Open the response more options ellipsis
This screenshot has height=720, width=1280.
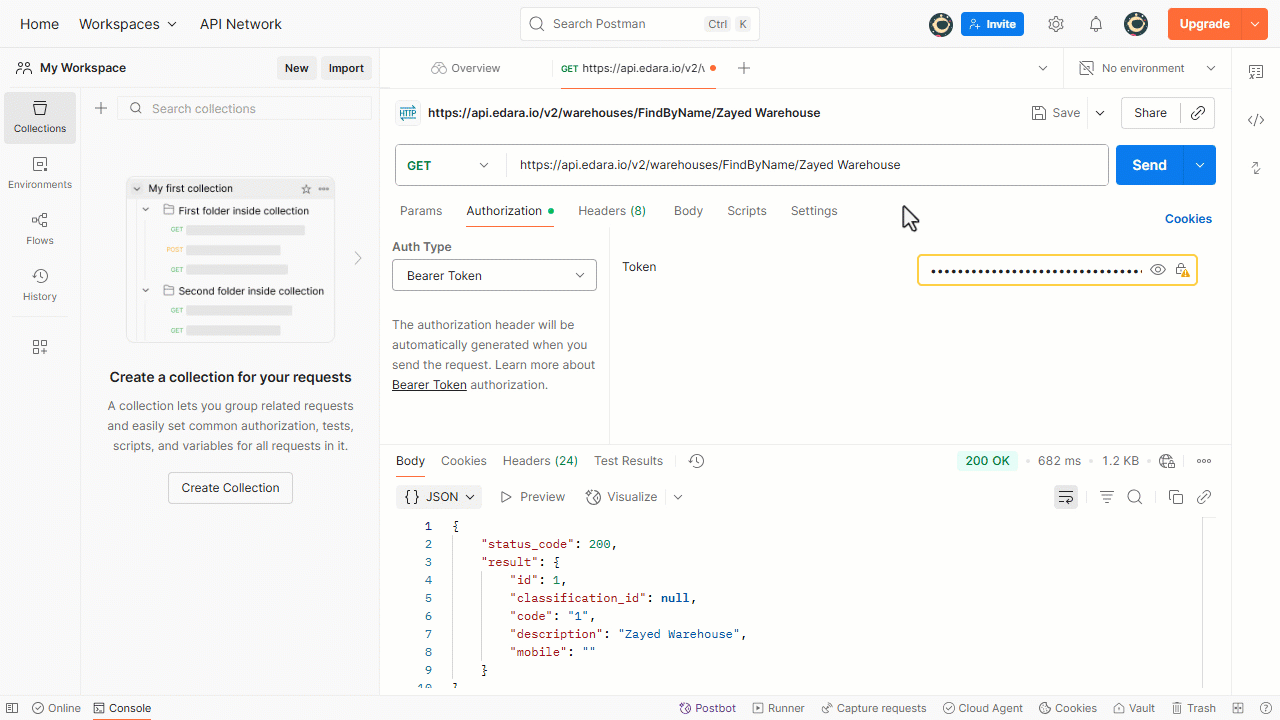click(1204, 461)
